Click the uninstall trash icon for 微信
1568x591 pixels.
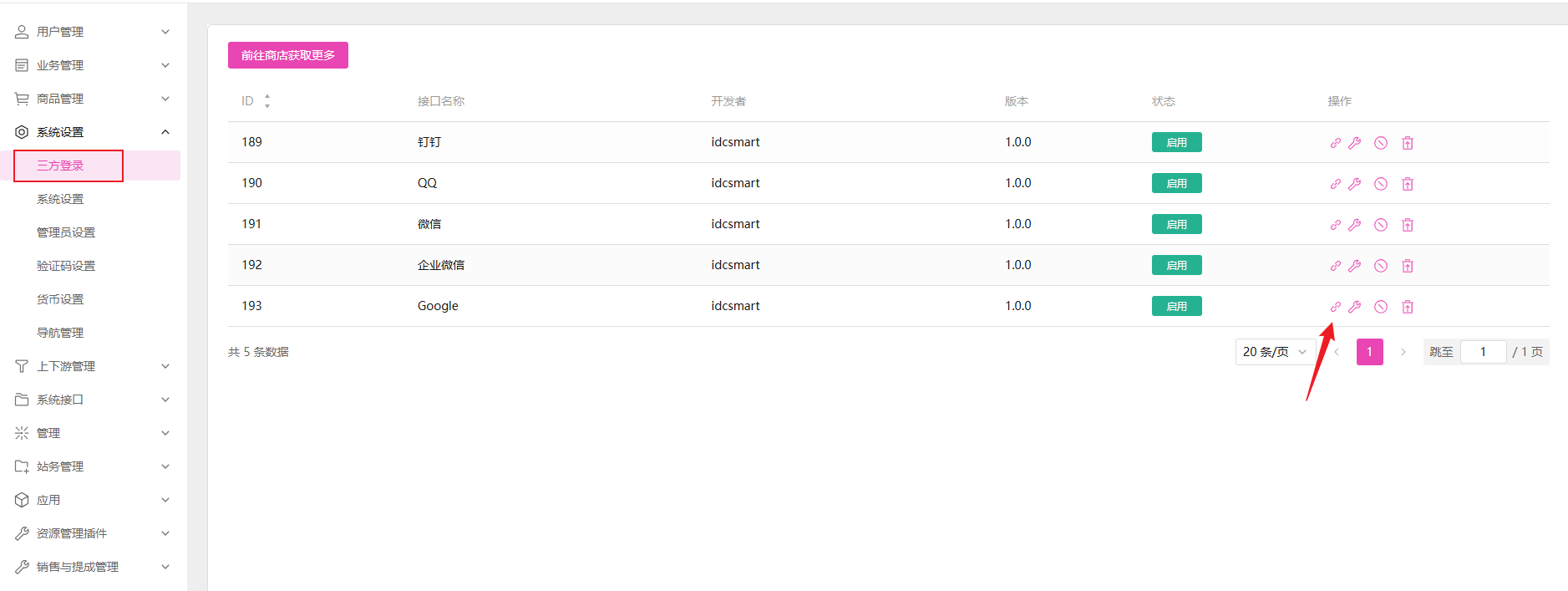pyautogui.click(x=1408, y=225)
